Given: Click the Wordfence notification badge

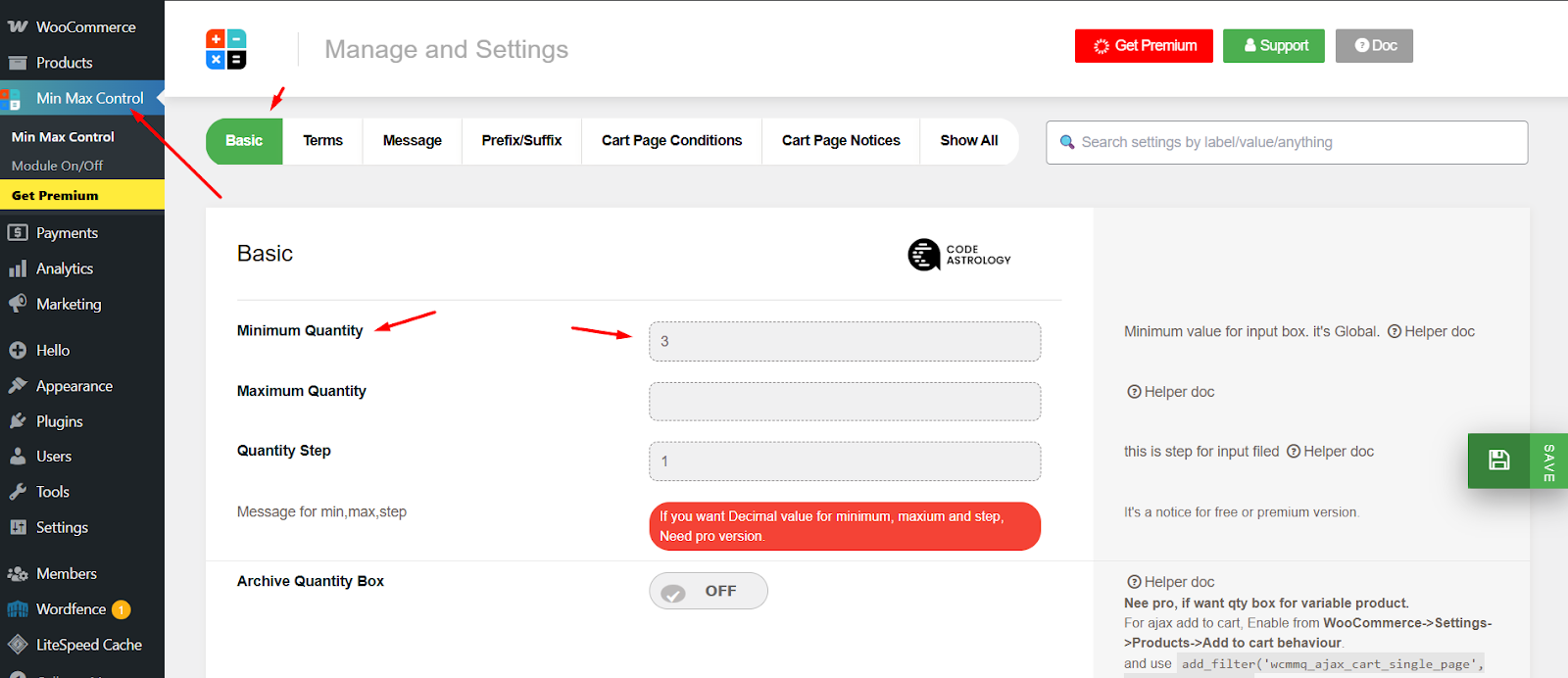Looking at the screenshot, I should 121,610.
